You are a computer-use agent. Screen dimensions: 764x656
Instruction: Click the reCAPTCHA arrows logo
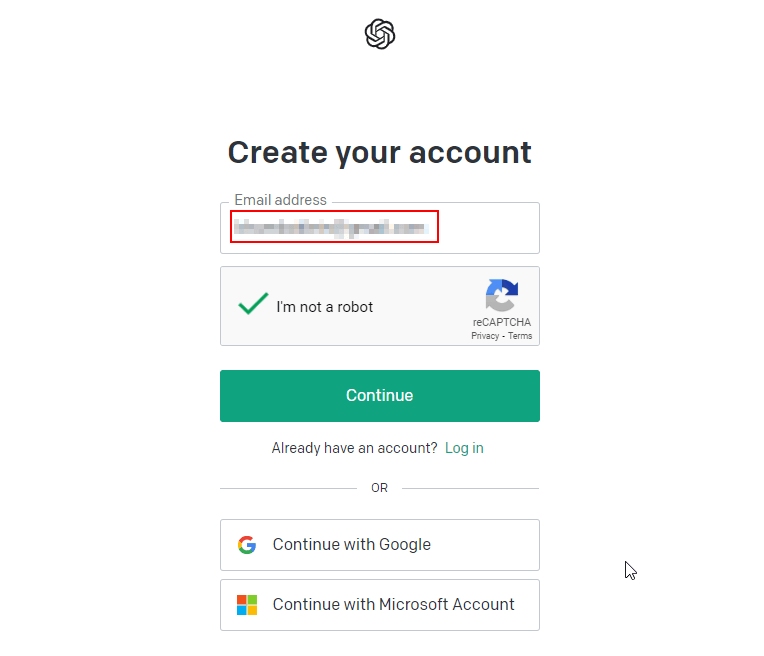pyautogui.click(x=501, y=295)
